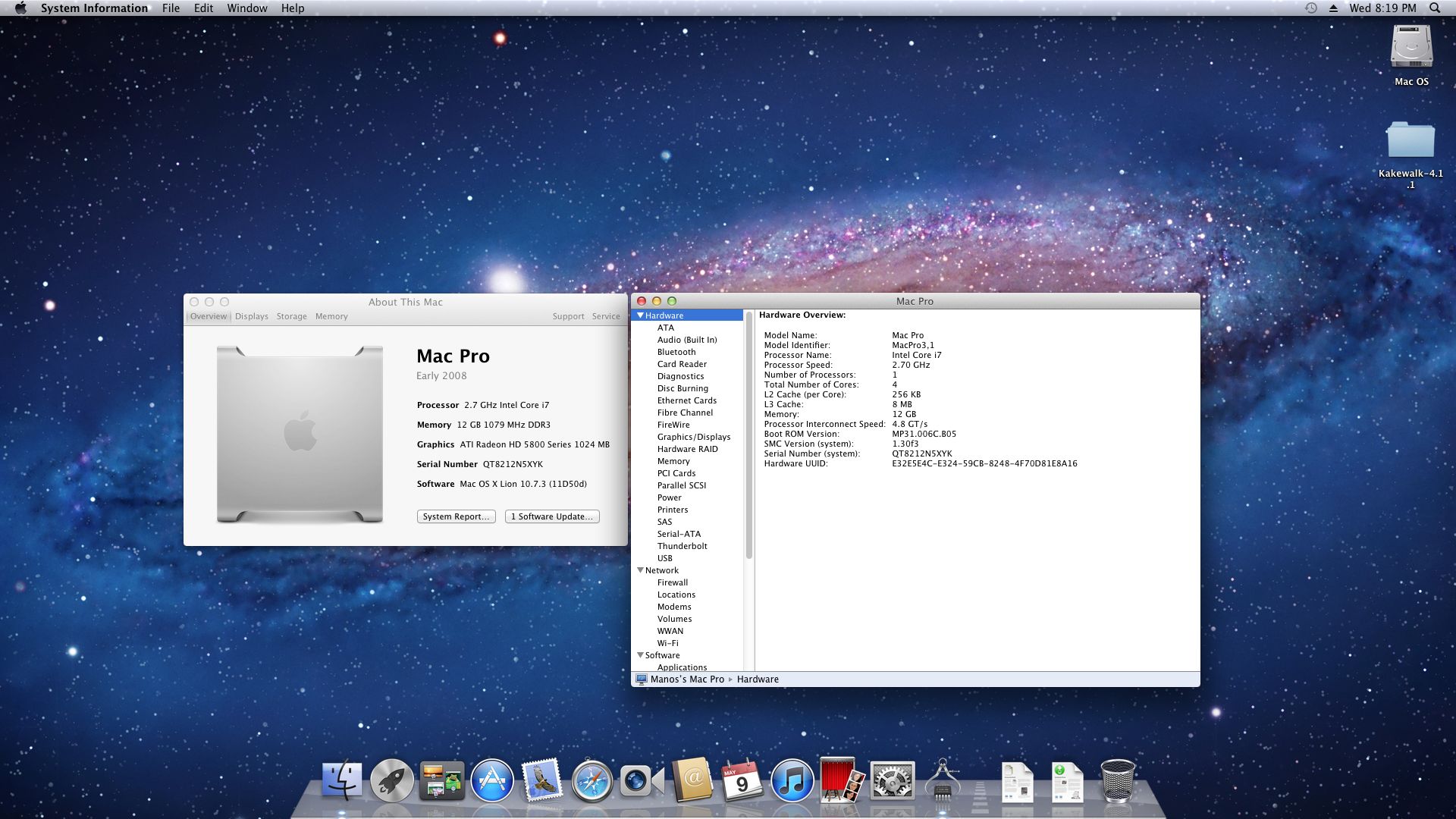Screen dimensions: 1456x819
Task: Select PCI Cards in sidebar
Action: pos(676,473)
